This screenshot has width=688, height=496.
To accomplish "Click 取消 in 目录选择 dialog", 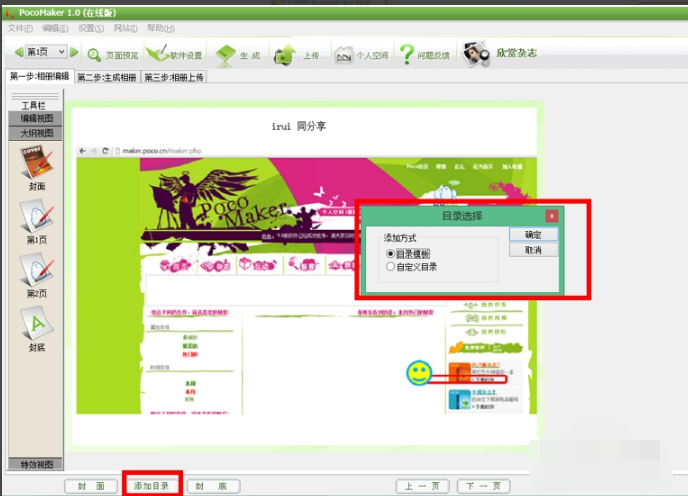I will tap(534, 250).
